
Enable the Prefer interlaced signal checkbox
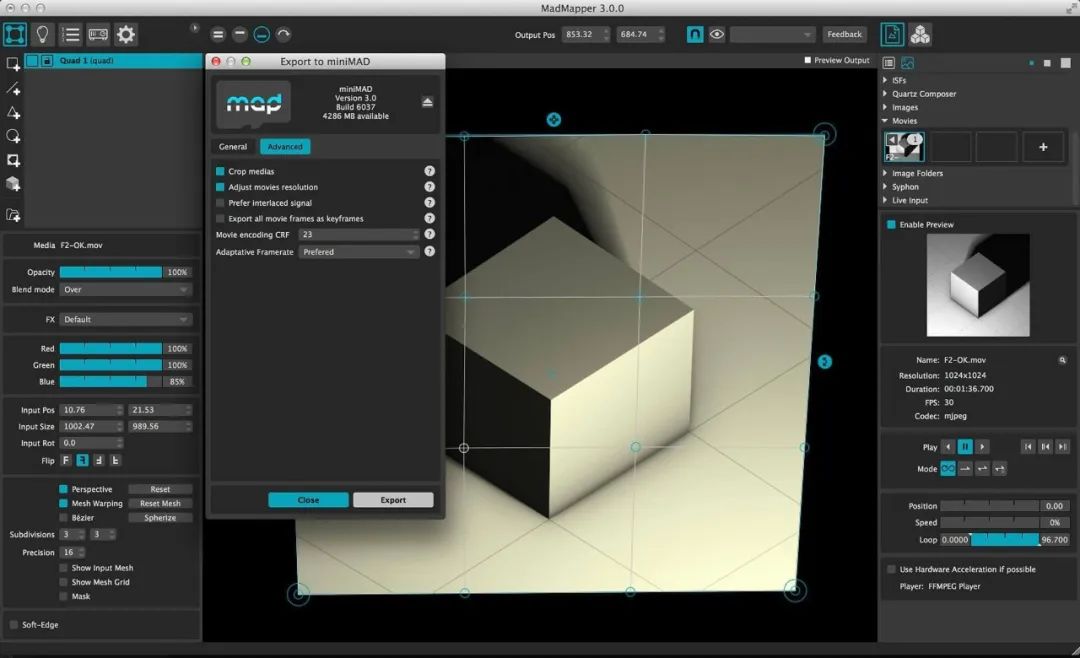click(221, 203)
